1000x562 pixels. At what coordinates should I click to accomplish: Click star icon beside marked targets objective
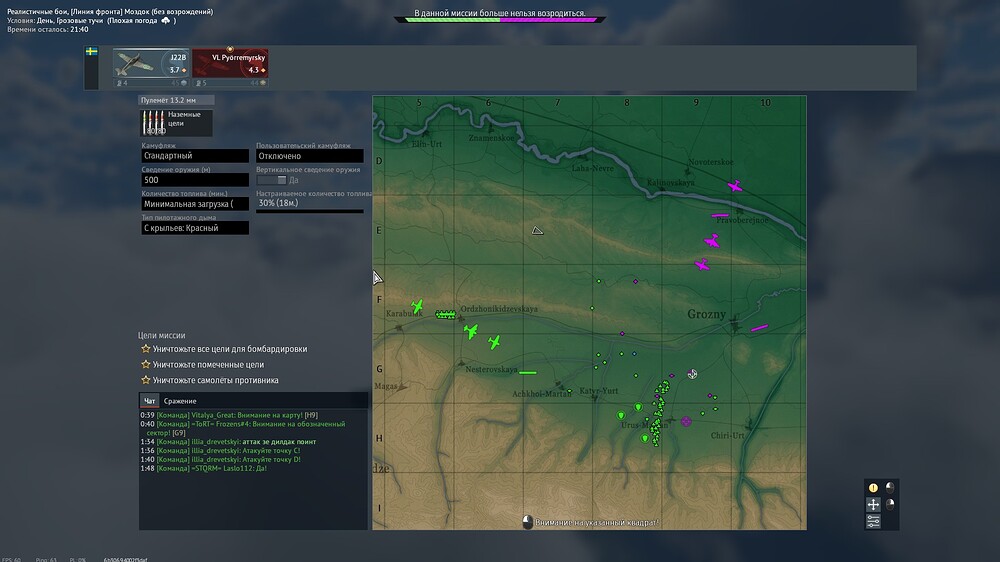145,364
